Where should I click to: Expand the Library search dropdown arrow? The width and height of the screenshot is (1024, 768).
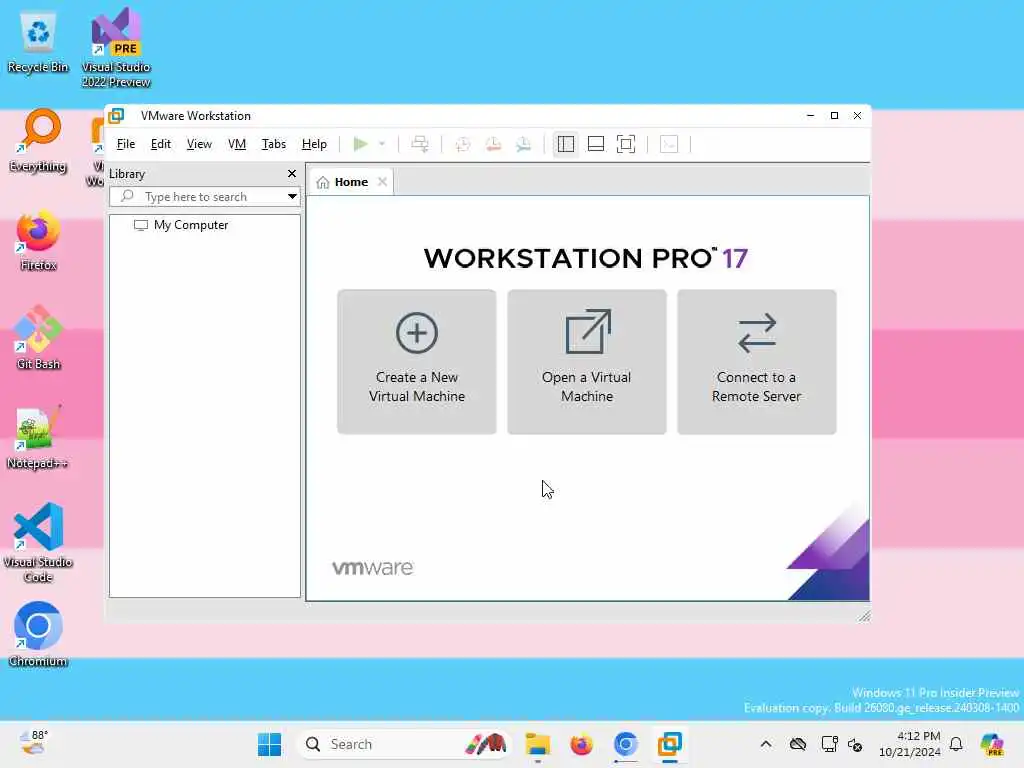(x=292, y=197)
